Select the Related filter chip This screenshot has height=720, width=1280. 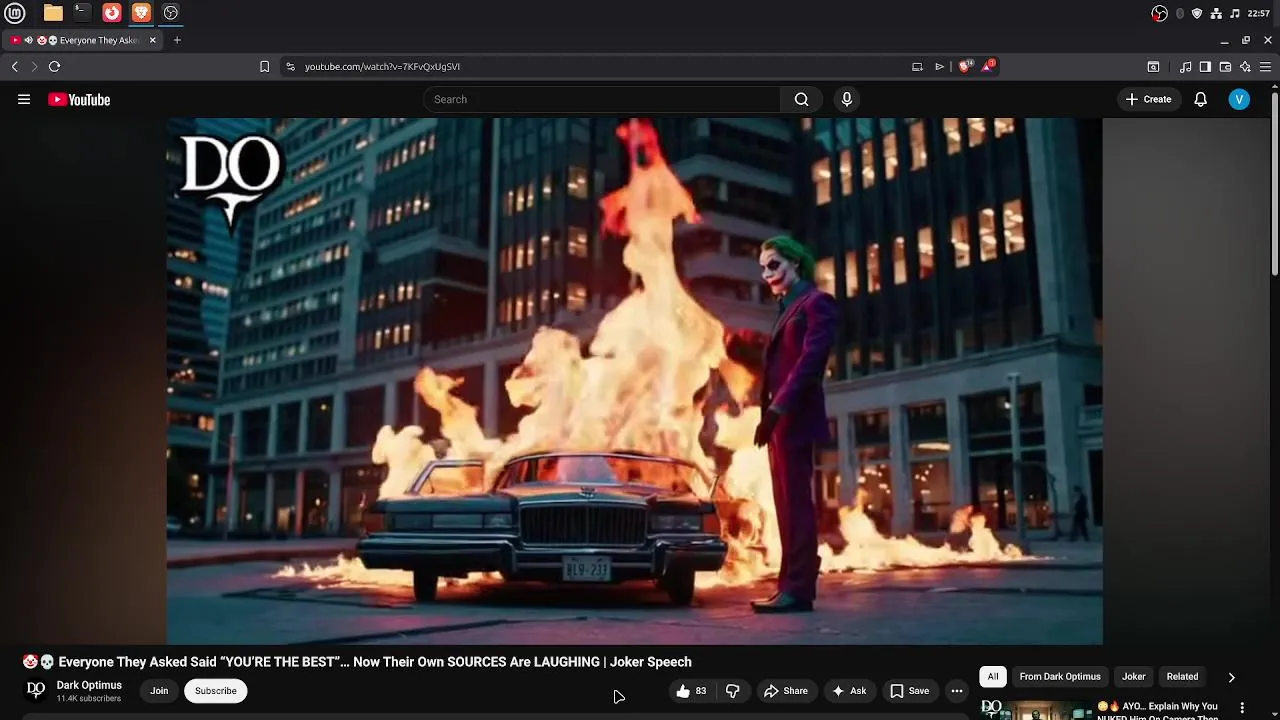[1182, 677]
